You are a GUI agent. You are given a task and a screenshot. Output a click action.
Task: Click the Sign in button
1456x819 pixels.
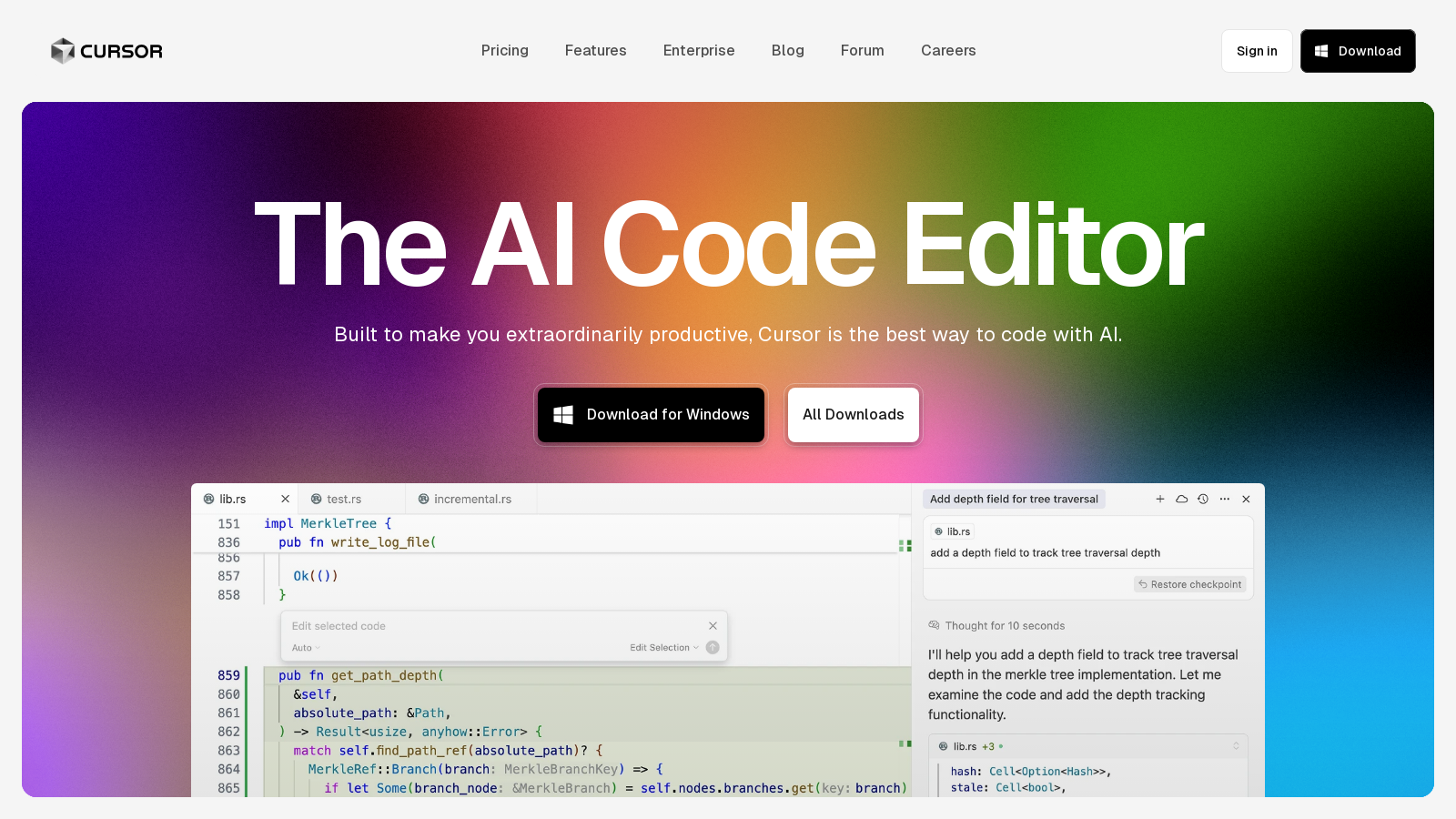tap(1256, 51)
